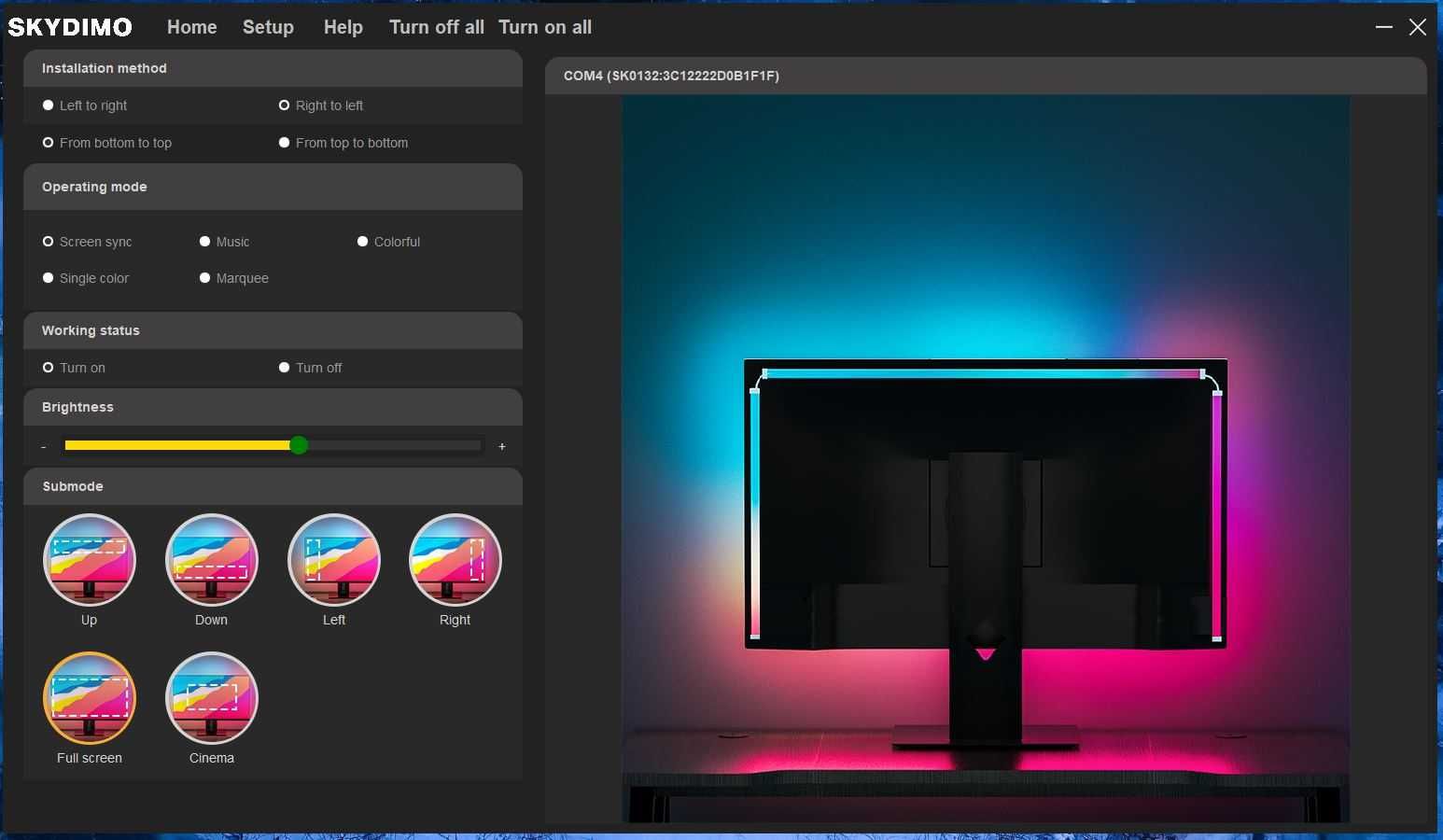Click the Cinema label text
The height and width of the screenshot is (840, 1443).
(x=212, y=758)
